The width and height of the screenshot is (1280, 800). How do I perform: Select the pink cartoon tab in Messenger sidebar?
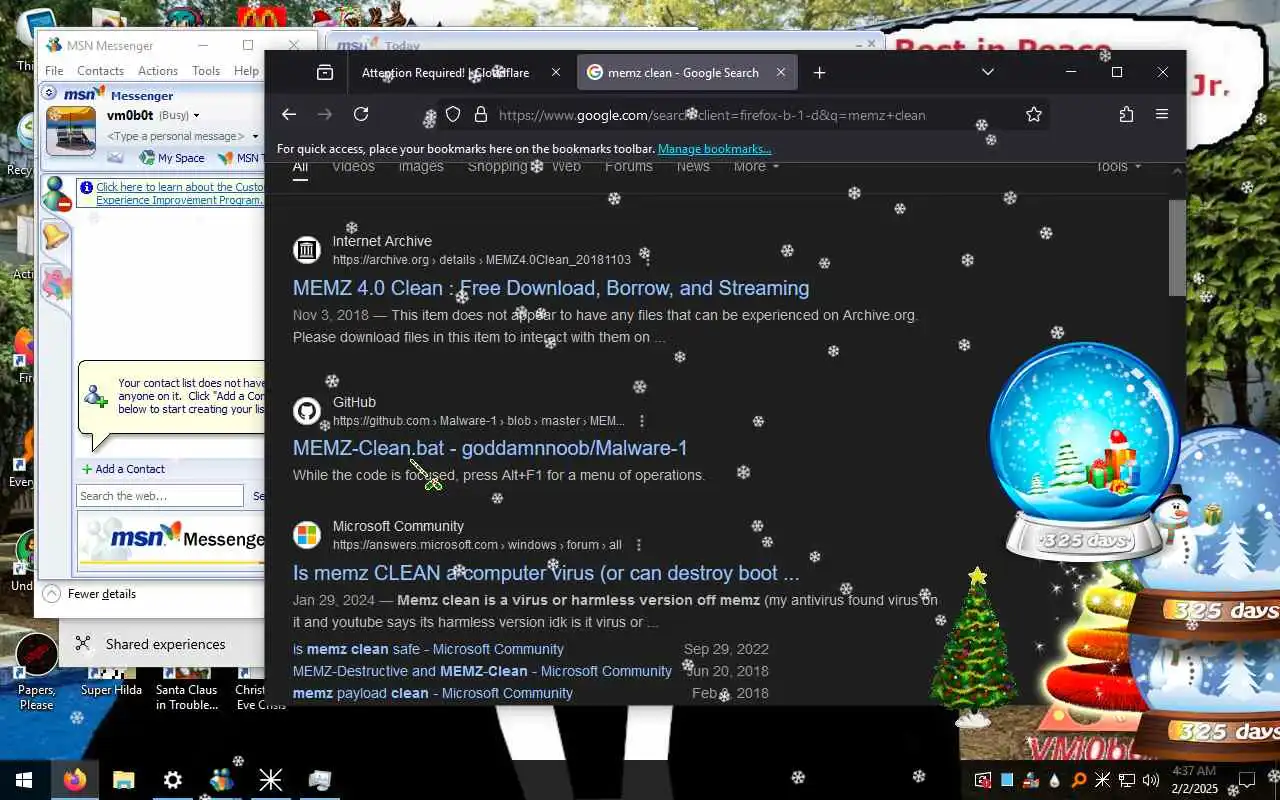coord(56,284)
